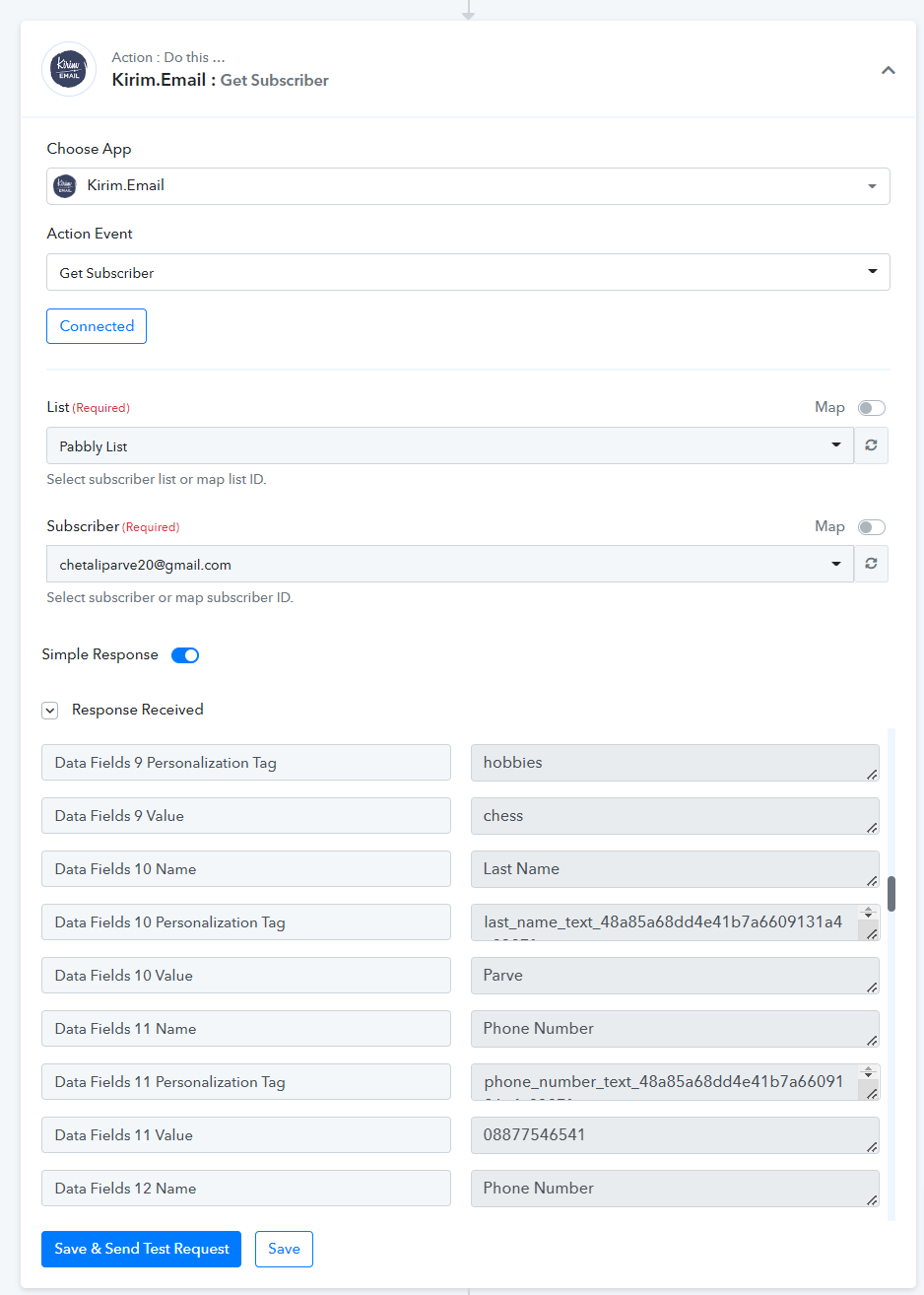Refresh the List field options
The image size is (924, 1295).
click(x=871, y=445)
